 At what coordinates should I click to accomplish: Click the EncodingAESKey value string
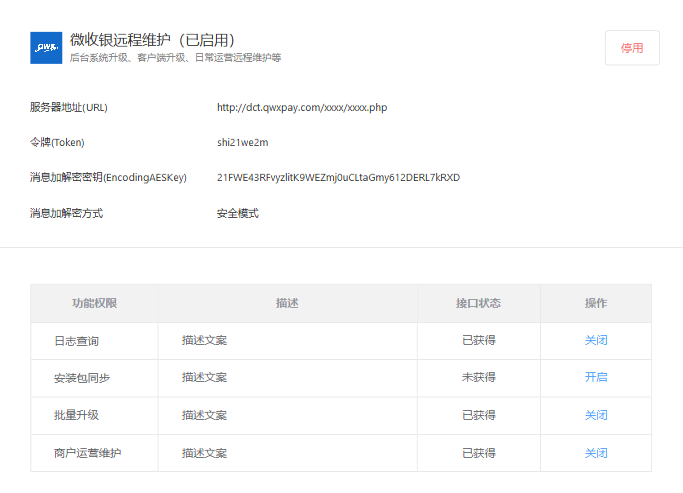pos(338,178)
